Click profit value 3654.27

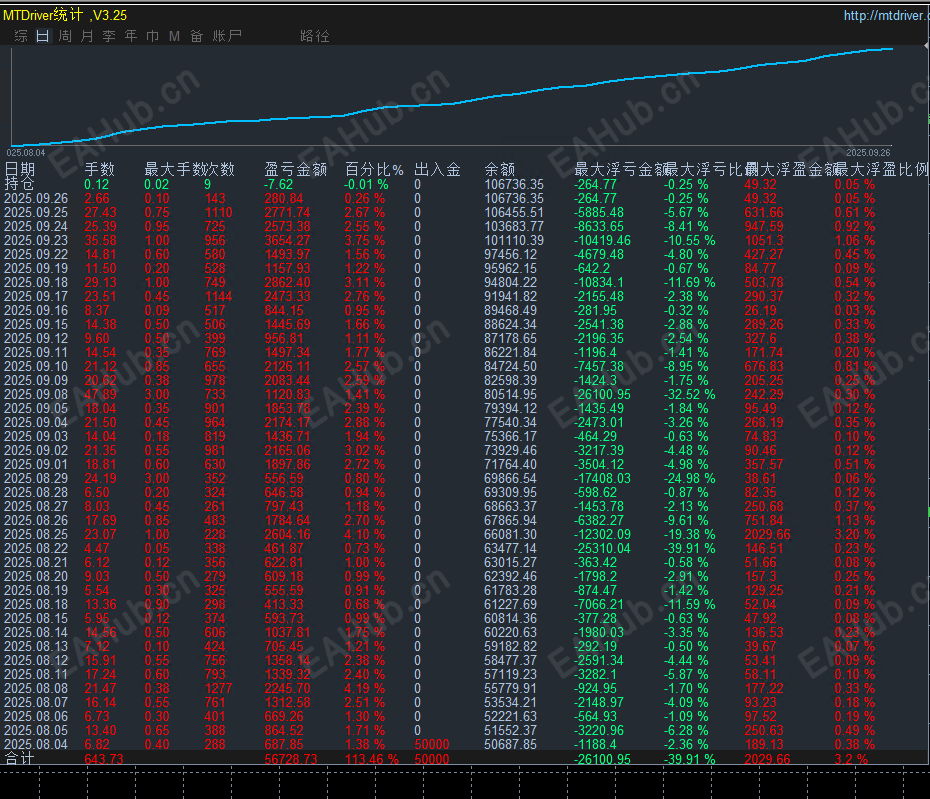(287, 240)
